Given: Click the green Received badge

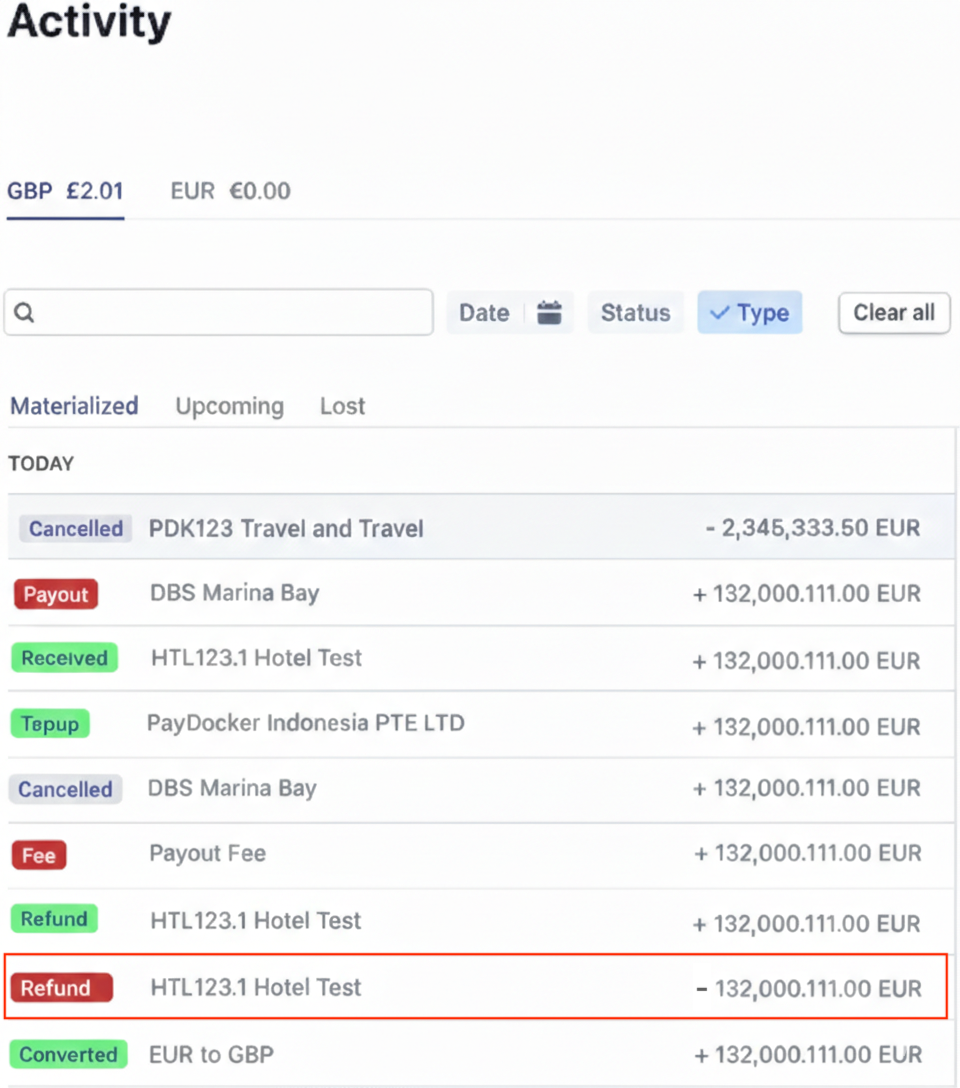Looking at the screenshot, I should tap(64, 658).
